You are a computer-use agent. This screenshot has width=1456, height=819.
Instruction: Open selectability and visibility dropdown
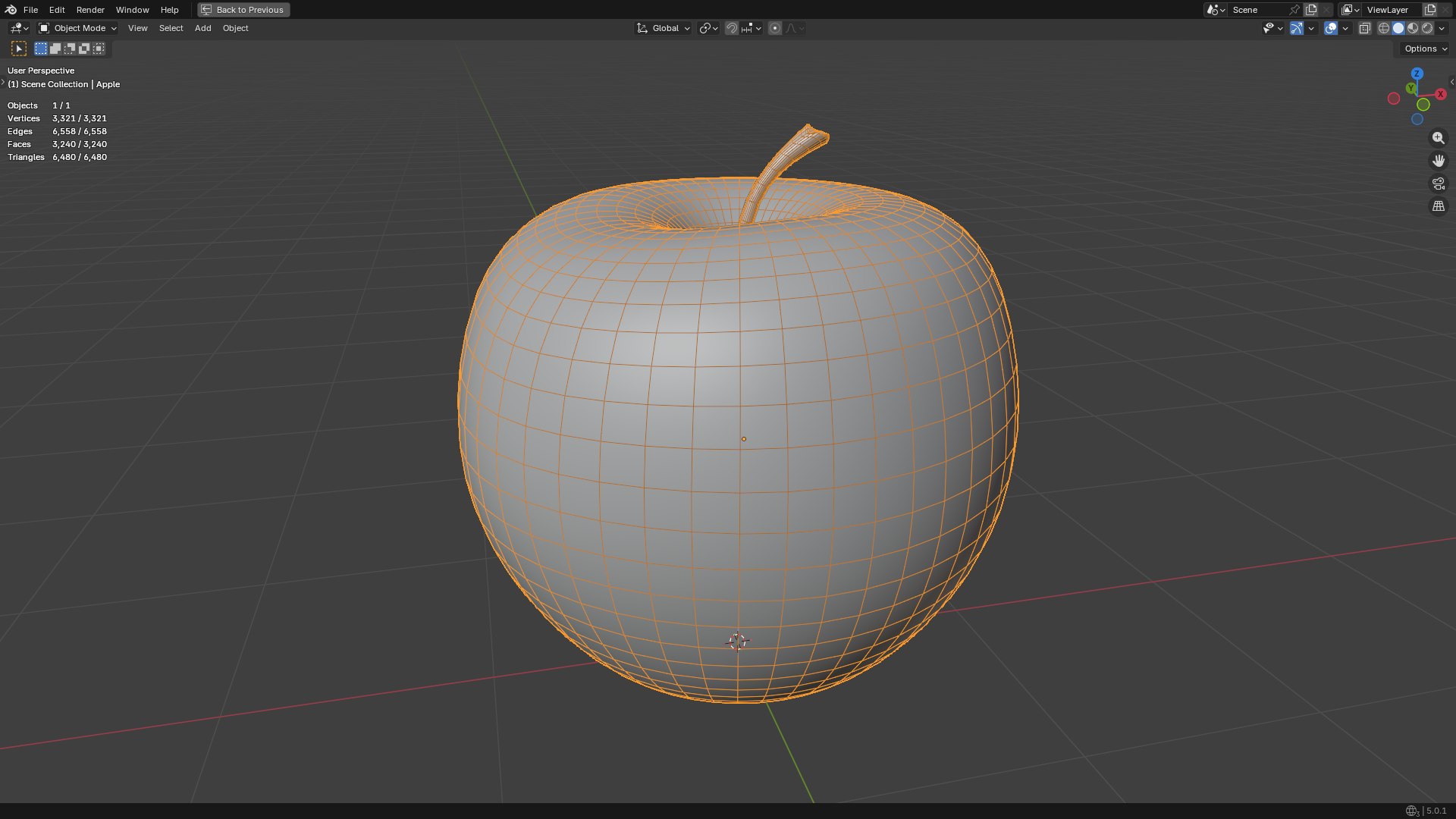(x=1272, y=28)
